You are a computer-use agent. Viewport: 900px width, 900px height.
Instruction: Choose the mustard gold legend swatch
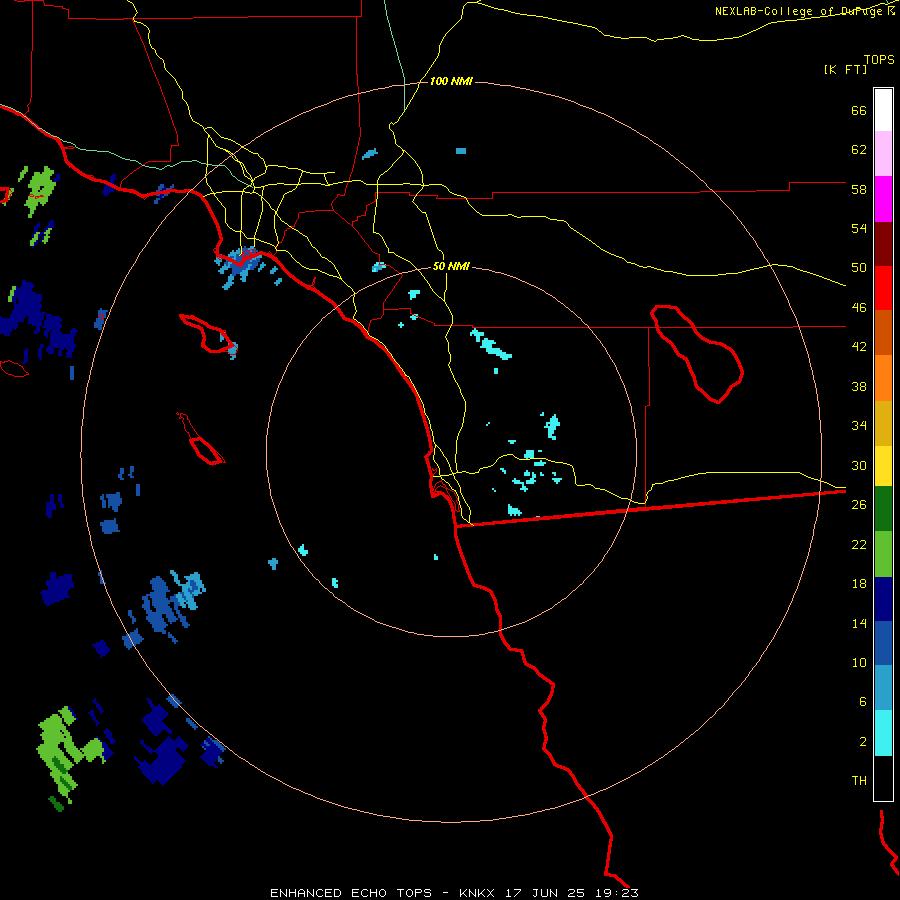(883, 423)
